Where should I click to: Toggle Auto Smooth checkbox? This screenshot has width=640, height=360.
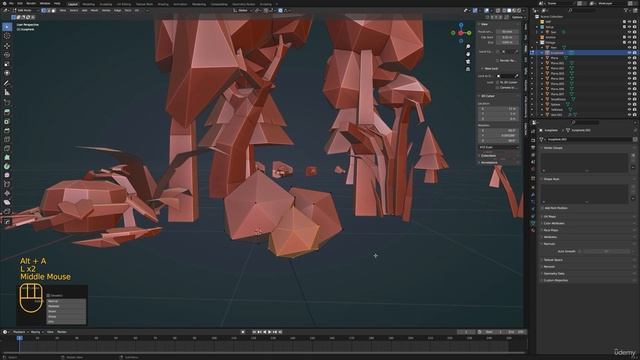click(580, 251)
